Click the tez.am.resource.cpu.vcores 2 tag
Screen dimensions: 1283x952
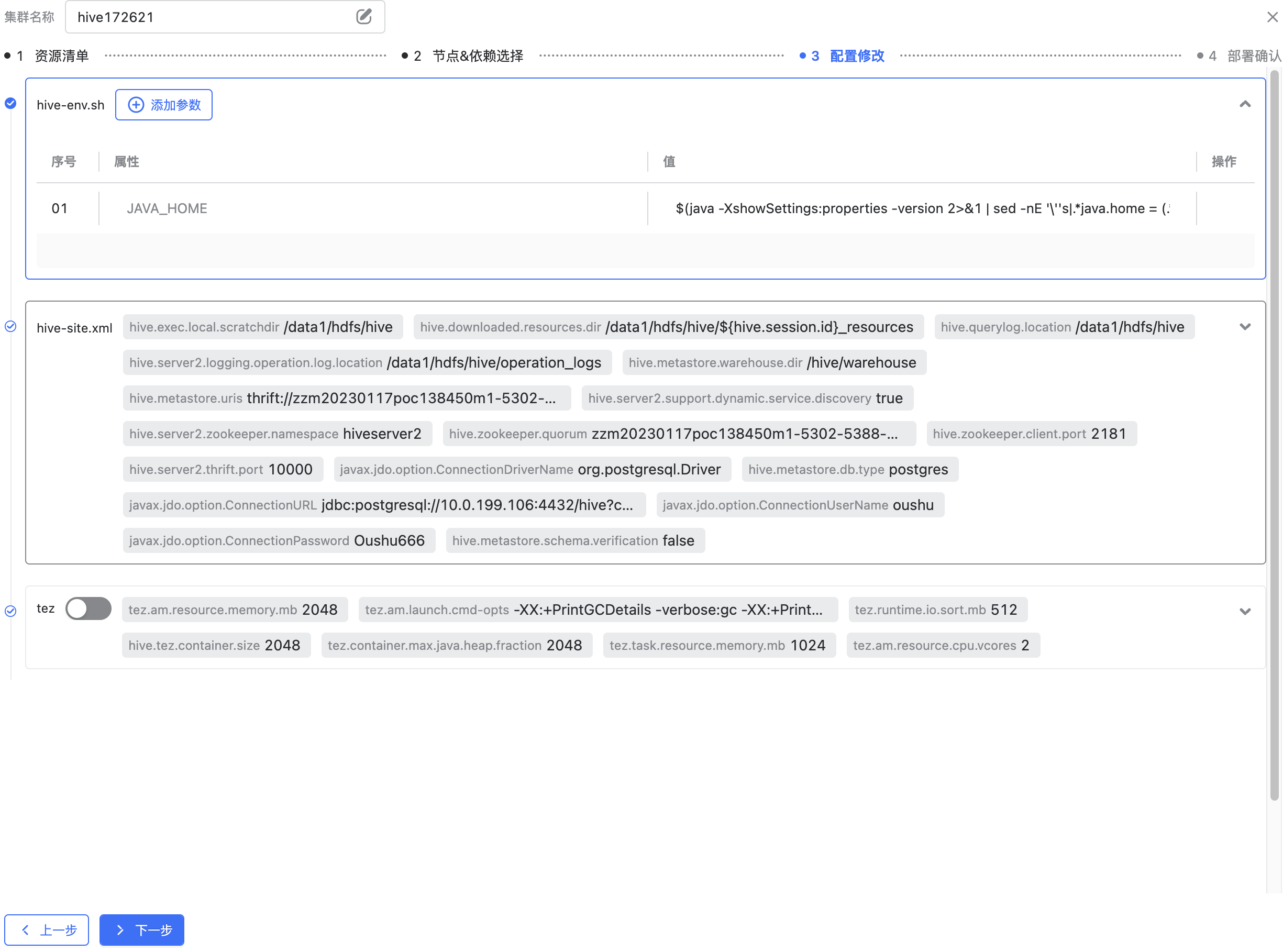(943, 646)
